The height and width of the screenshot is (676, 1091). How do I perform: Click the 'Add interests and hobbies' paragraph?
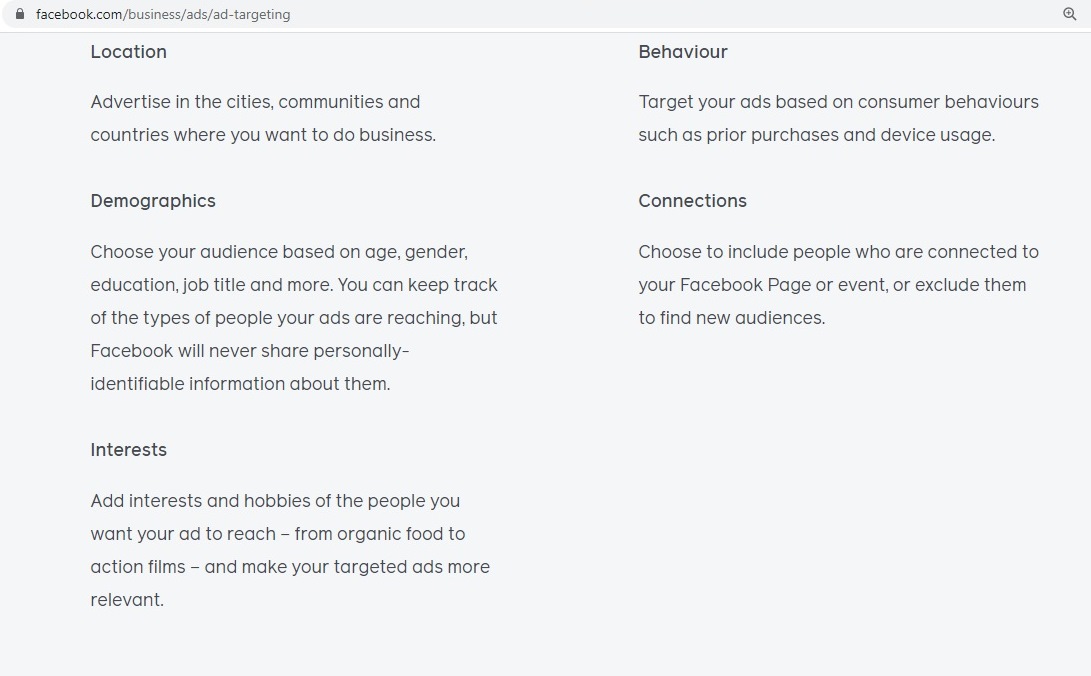coord(290,550)
